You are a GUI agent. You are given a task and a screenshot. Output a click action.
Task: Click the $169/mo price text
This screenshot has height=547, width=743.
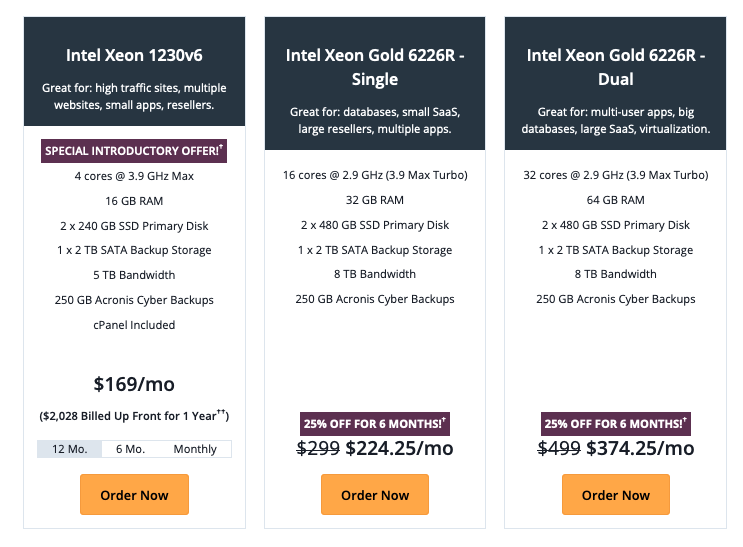(134, 384)
